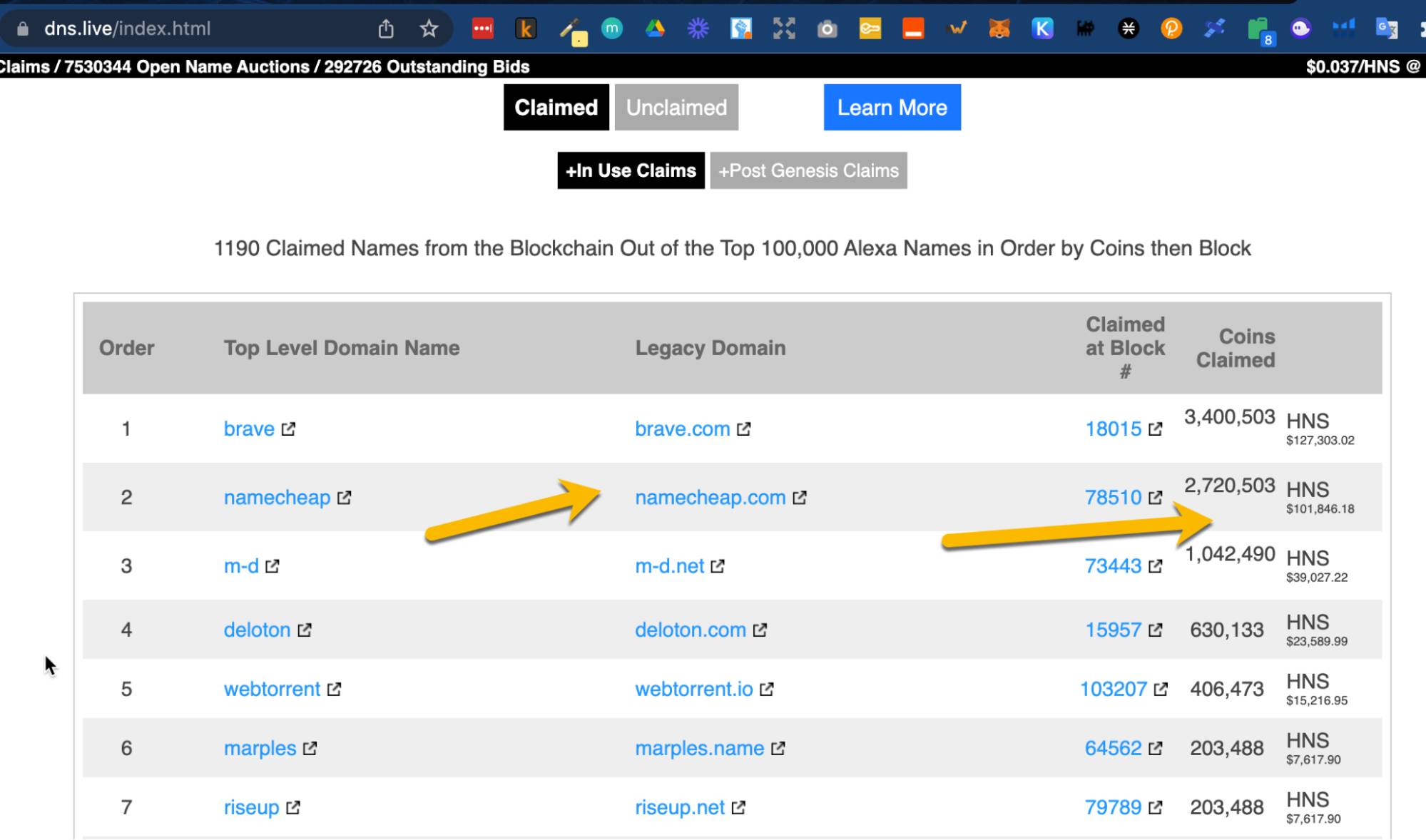
Task: Open the riseup.net legacy domain link
Action: point(679,808)
